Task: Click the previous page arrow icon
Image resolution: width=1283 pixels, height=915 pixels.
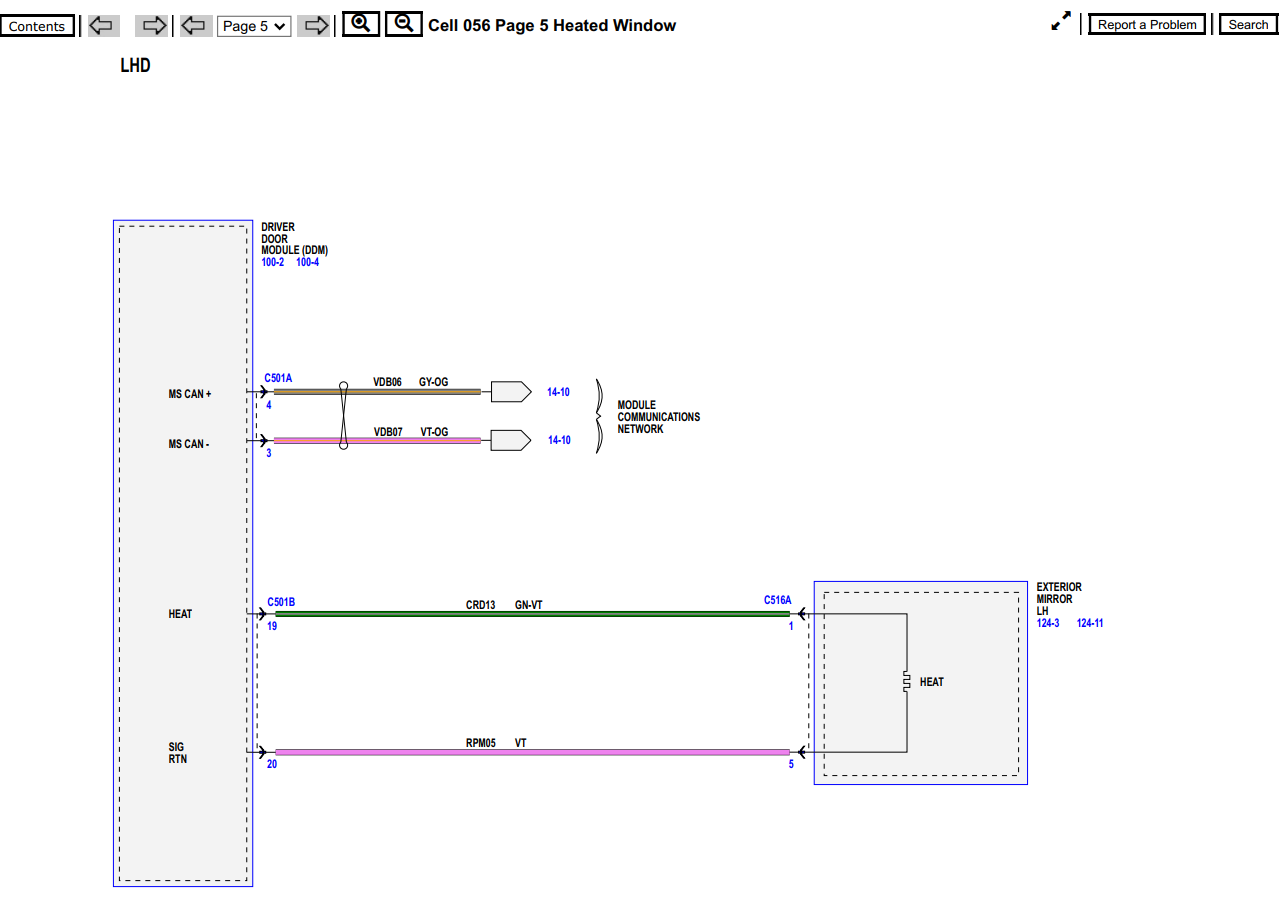Action: click(195, 24)
